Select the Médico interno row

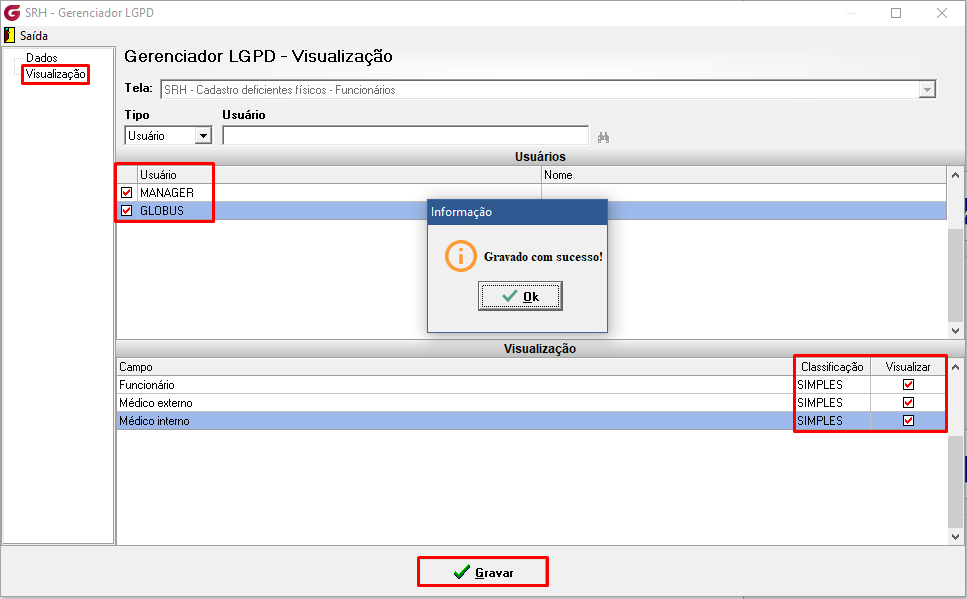pos(531,421)
